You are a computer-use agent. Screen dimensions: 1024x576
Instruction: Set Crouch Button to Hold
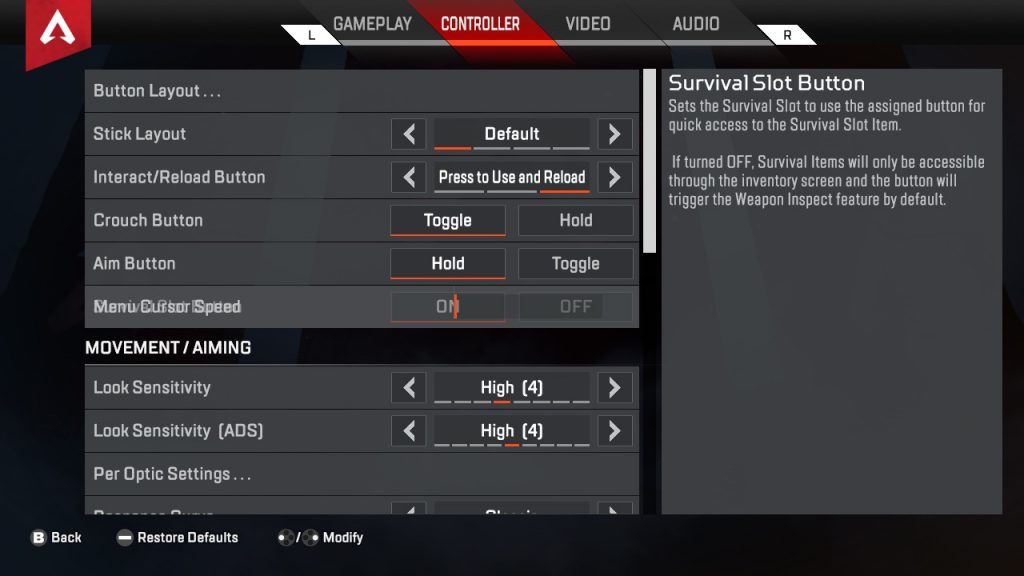click(575, 220)
